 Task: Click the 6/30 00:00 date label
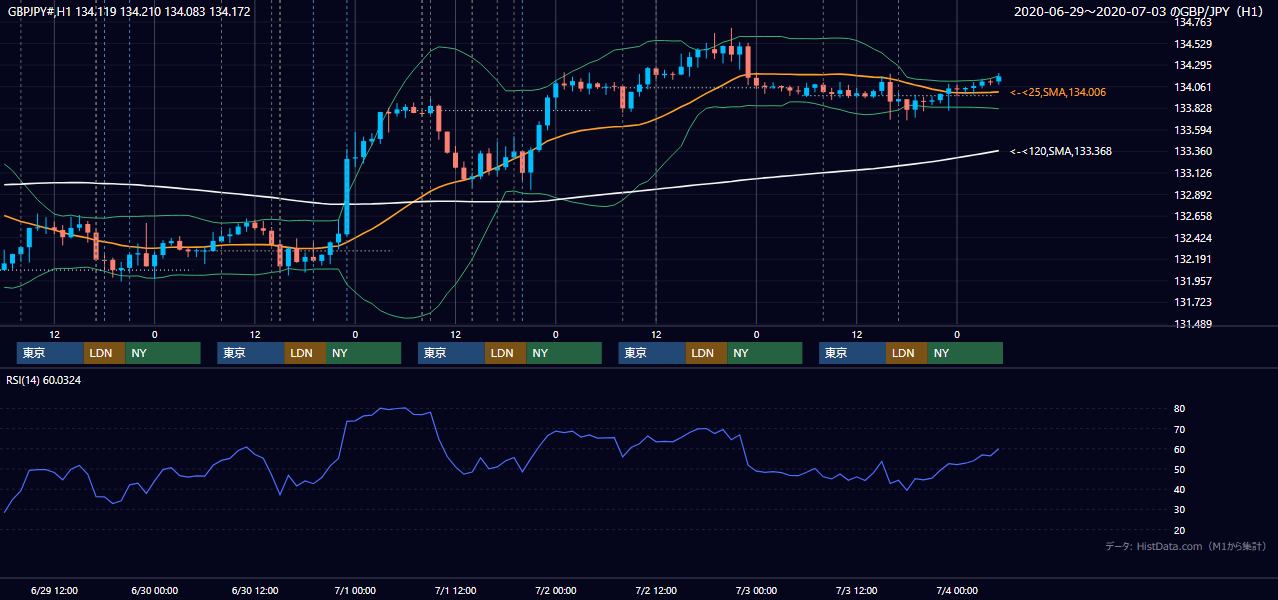click(x=154, y=590)
